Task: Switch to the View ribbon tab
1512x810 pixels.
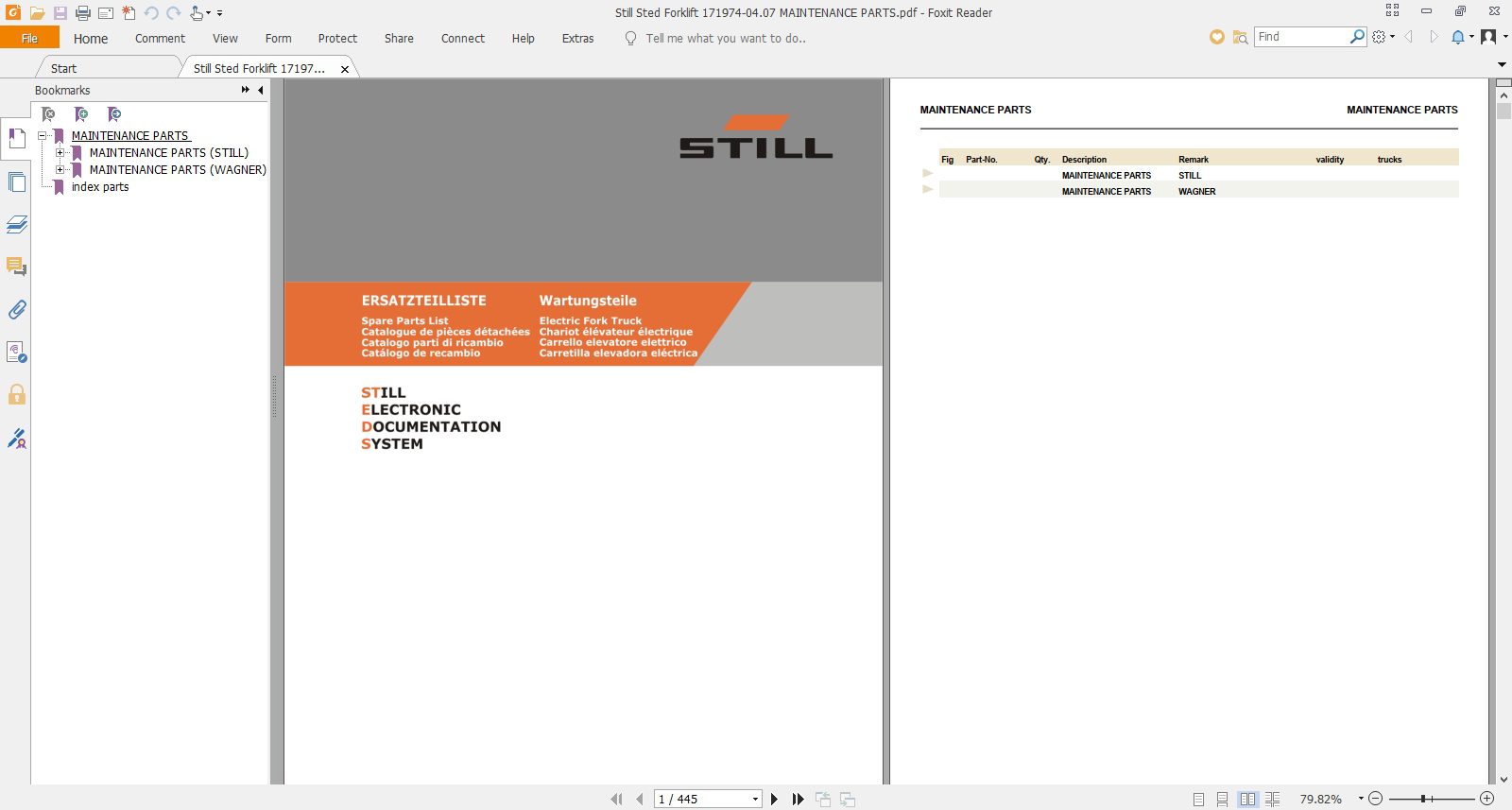Action: pos(225,39)
